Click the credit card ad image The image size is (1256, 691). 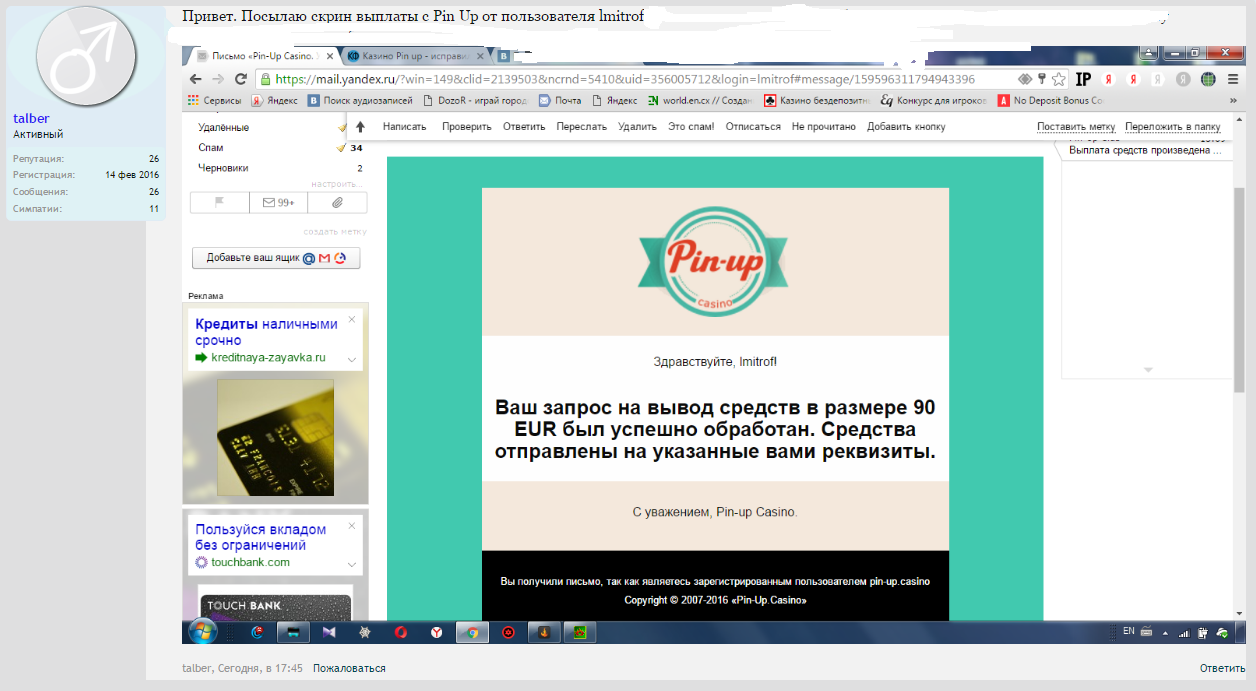[x=276, y=436]
